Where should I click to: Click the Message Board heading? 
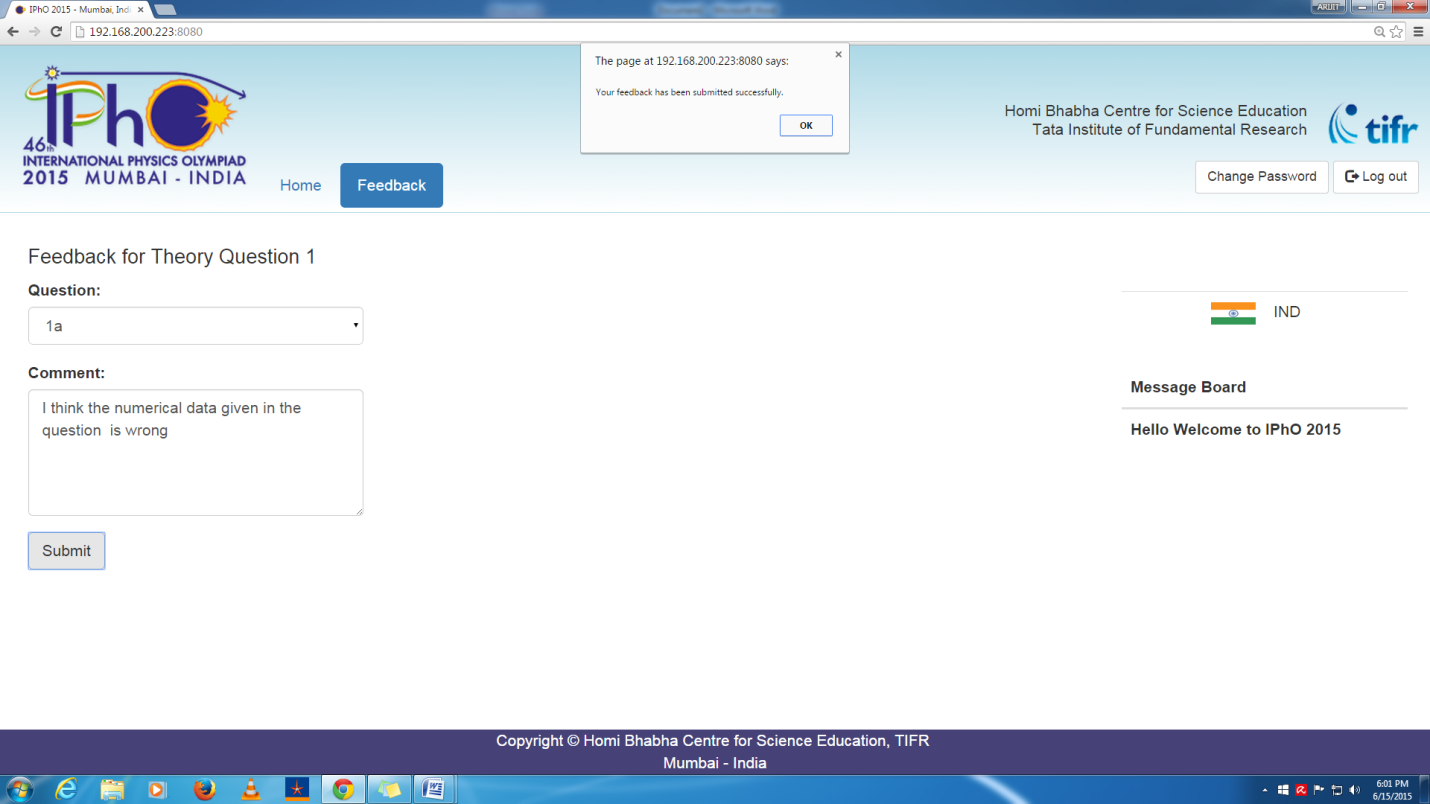tap(1188, 387)
